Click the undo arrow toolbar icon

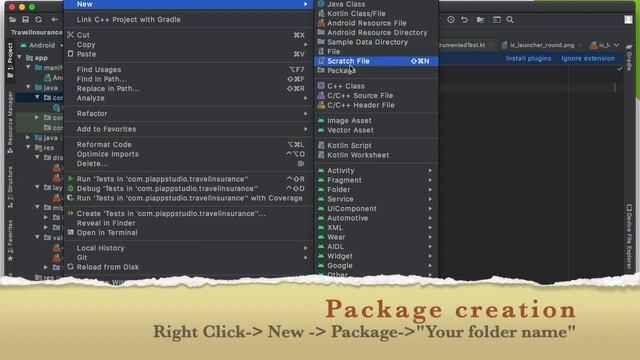(x=464, y=20)
